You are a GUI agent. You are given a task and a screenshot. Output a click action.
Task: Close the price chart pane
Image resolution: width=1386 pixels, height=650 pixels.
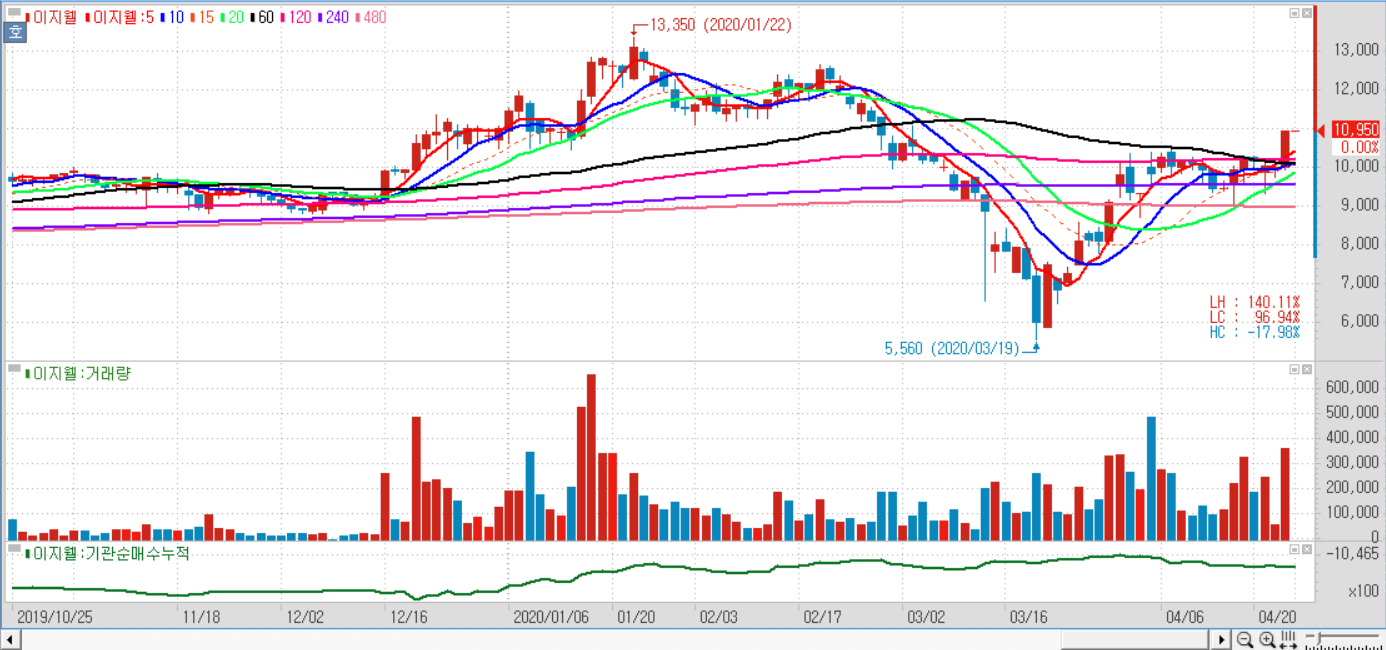tap(1307, 13)
